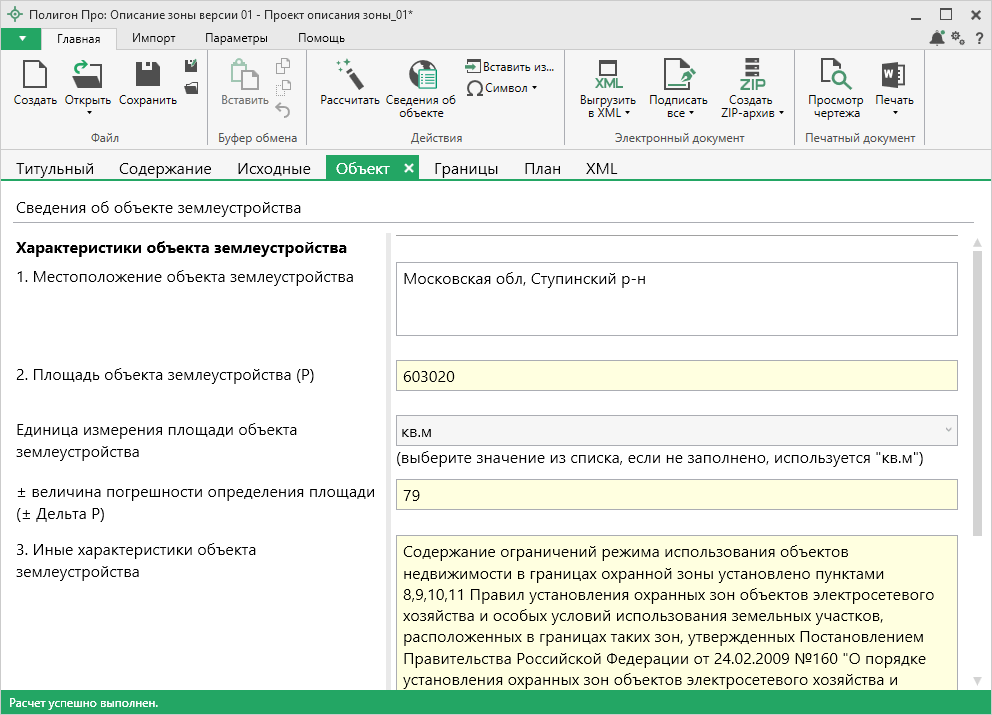Close the Объект tab with X
This screenshot has height=715, width=992.
pyautogui.click(x=408, y=169)
